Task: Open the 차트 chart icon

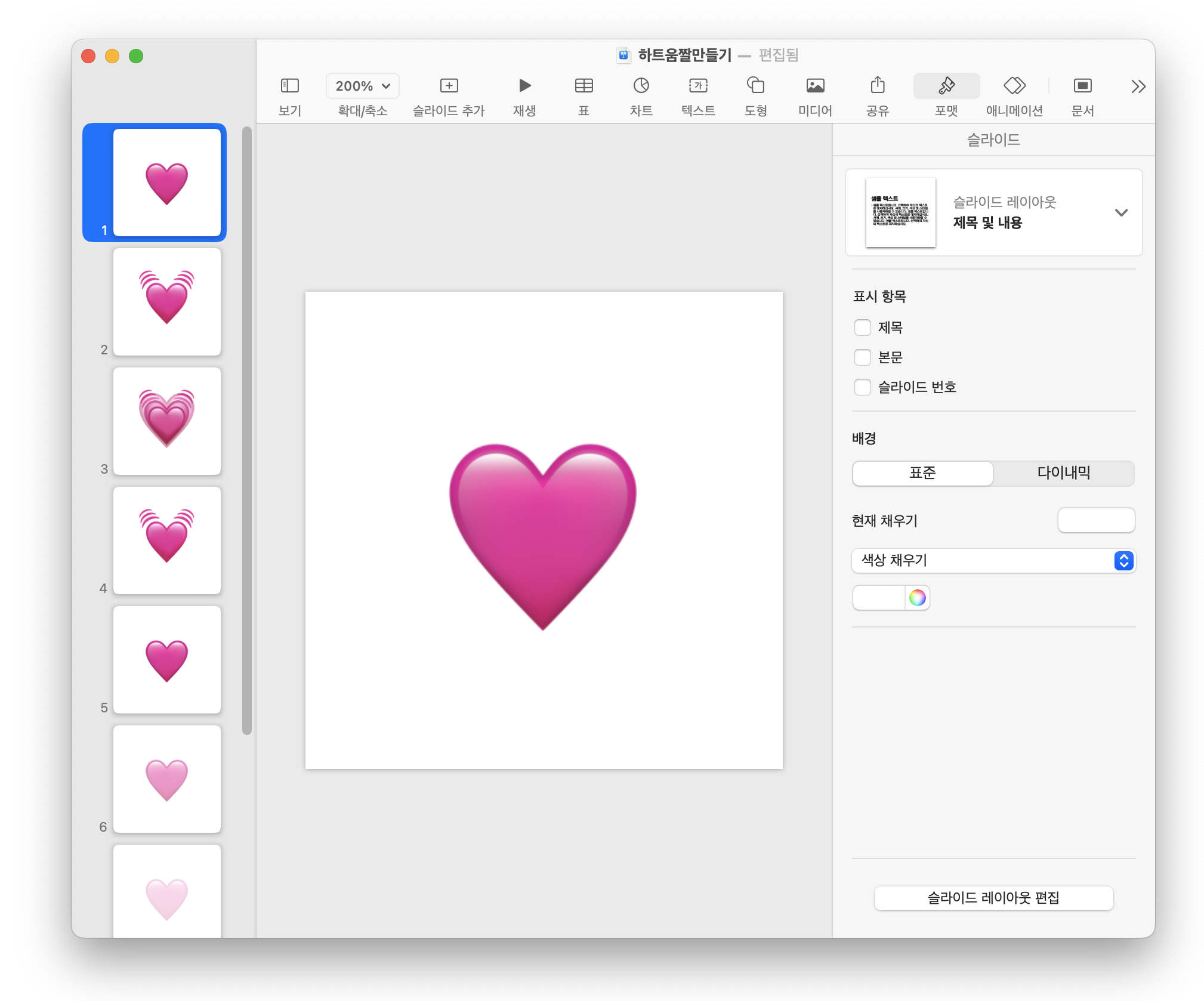Action: (641, 86)
